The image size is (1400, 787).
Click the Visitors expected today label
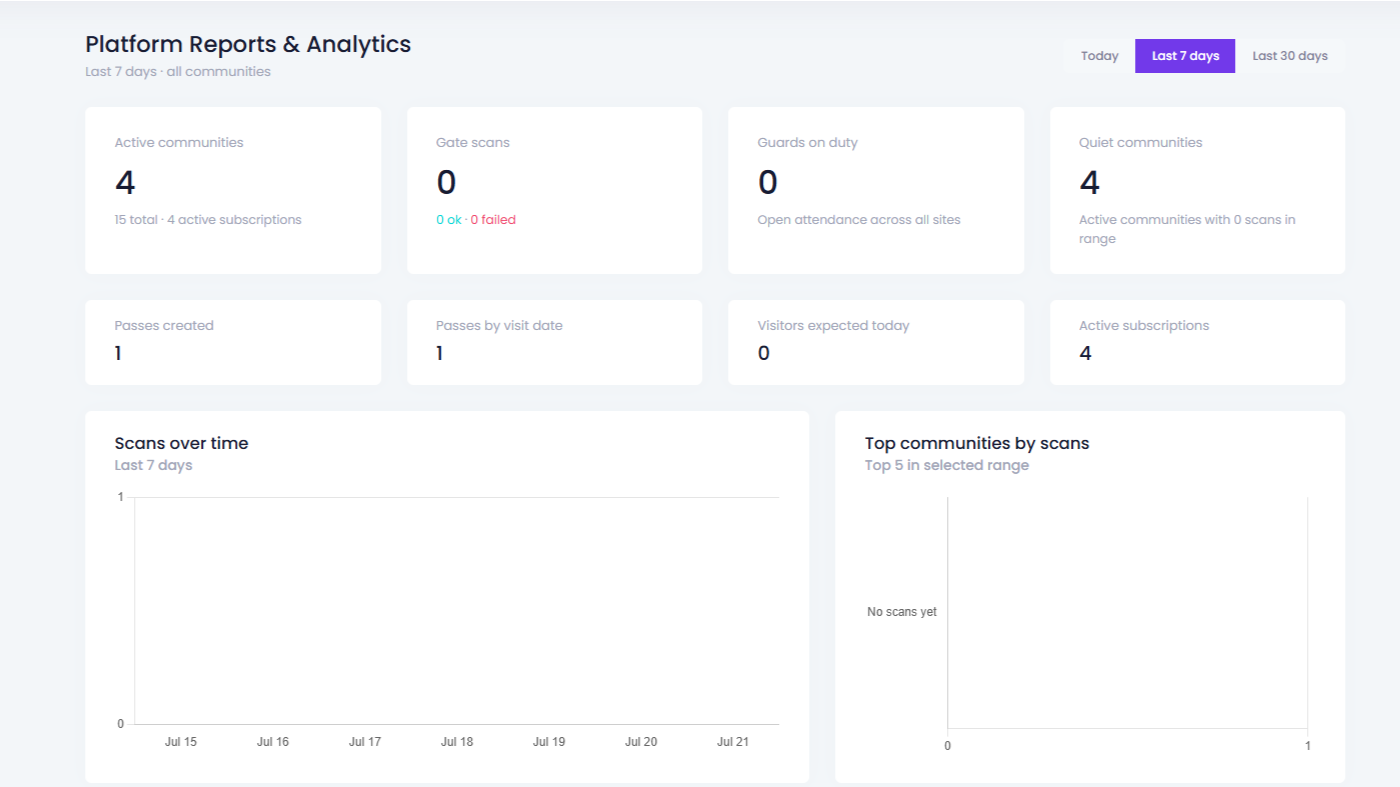point(833,326)
